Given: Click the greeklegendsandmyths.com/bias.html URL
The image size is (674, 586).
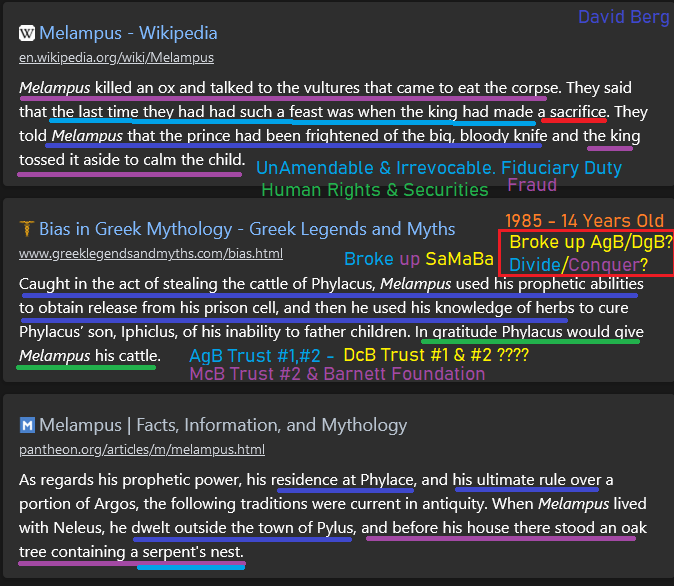Looking at the screenshot, I should 151,254.
